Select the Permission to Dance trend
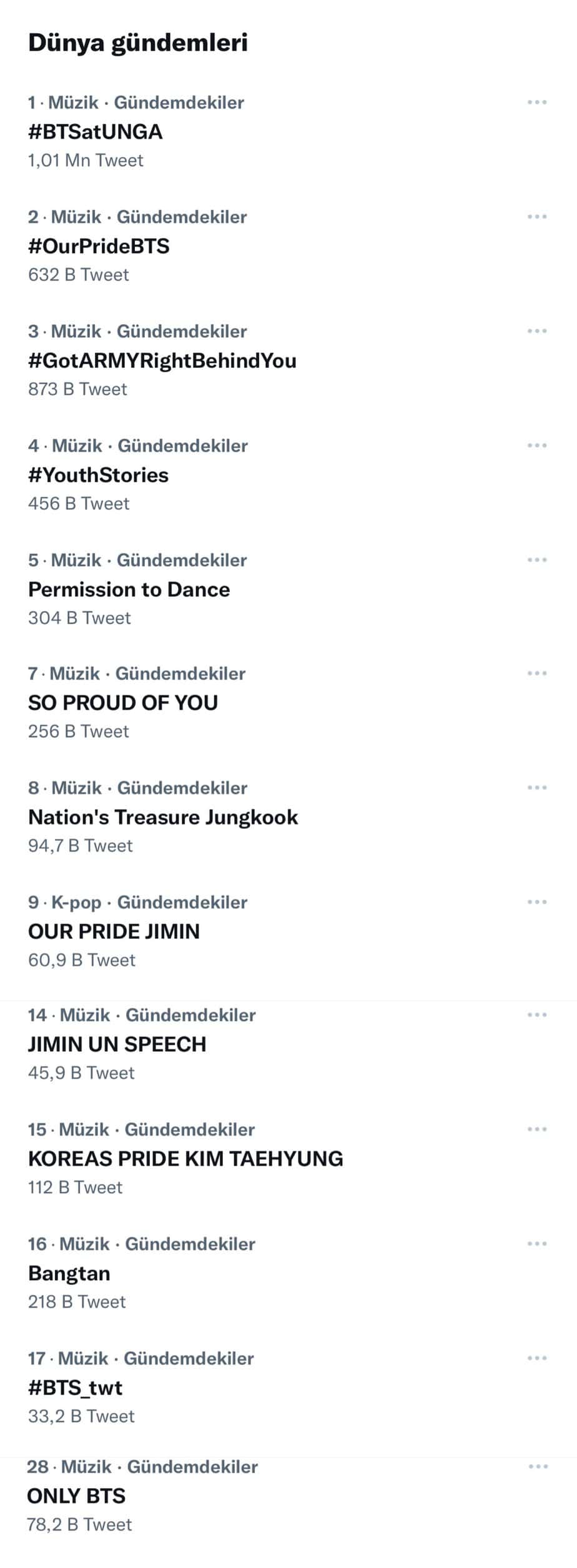Screen dimensions: 577x1568 (x=129, y=589)
